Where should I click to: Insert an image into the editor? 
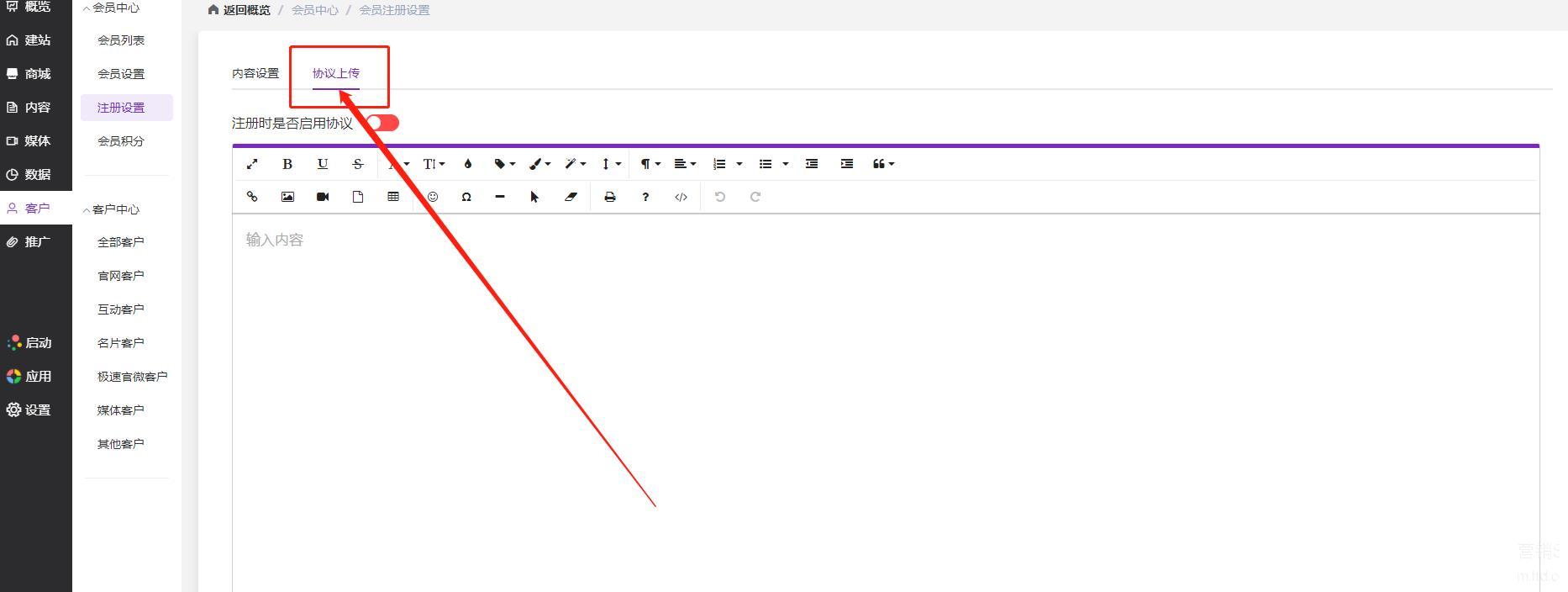(x=287, y=197)
